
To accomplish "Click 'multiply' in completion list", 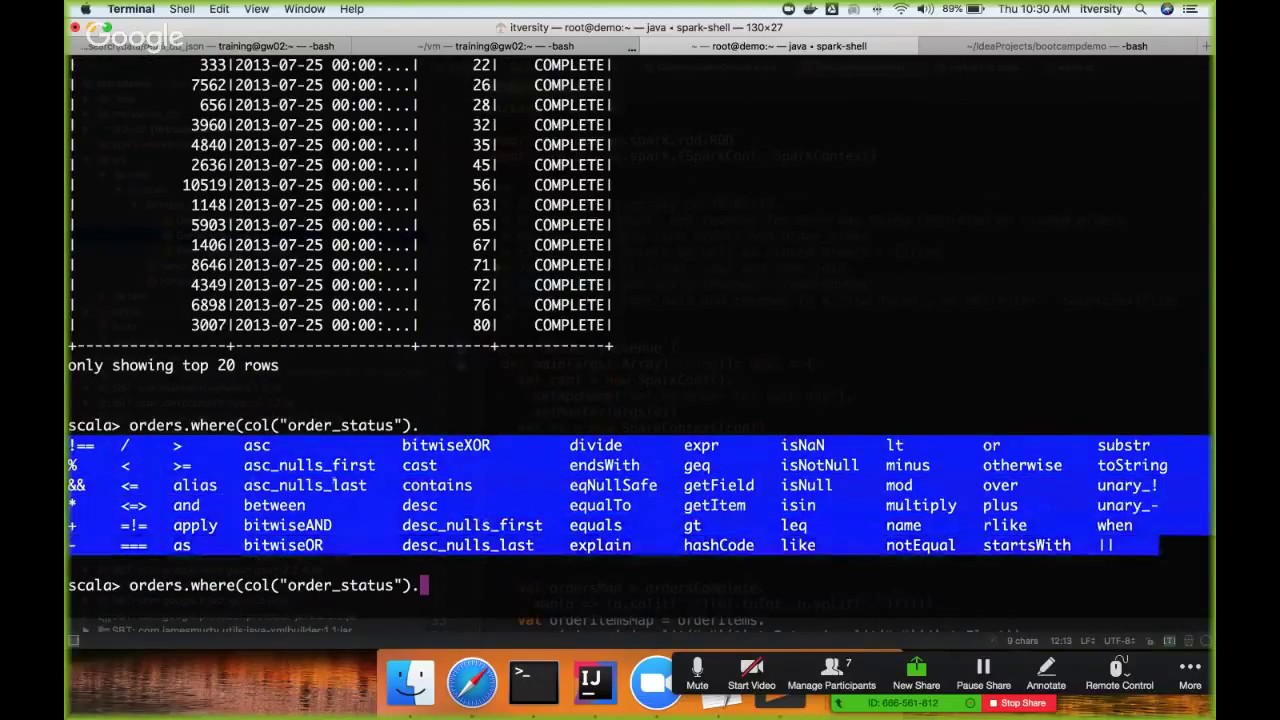I will [921, 505].
